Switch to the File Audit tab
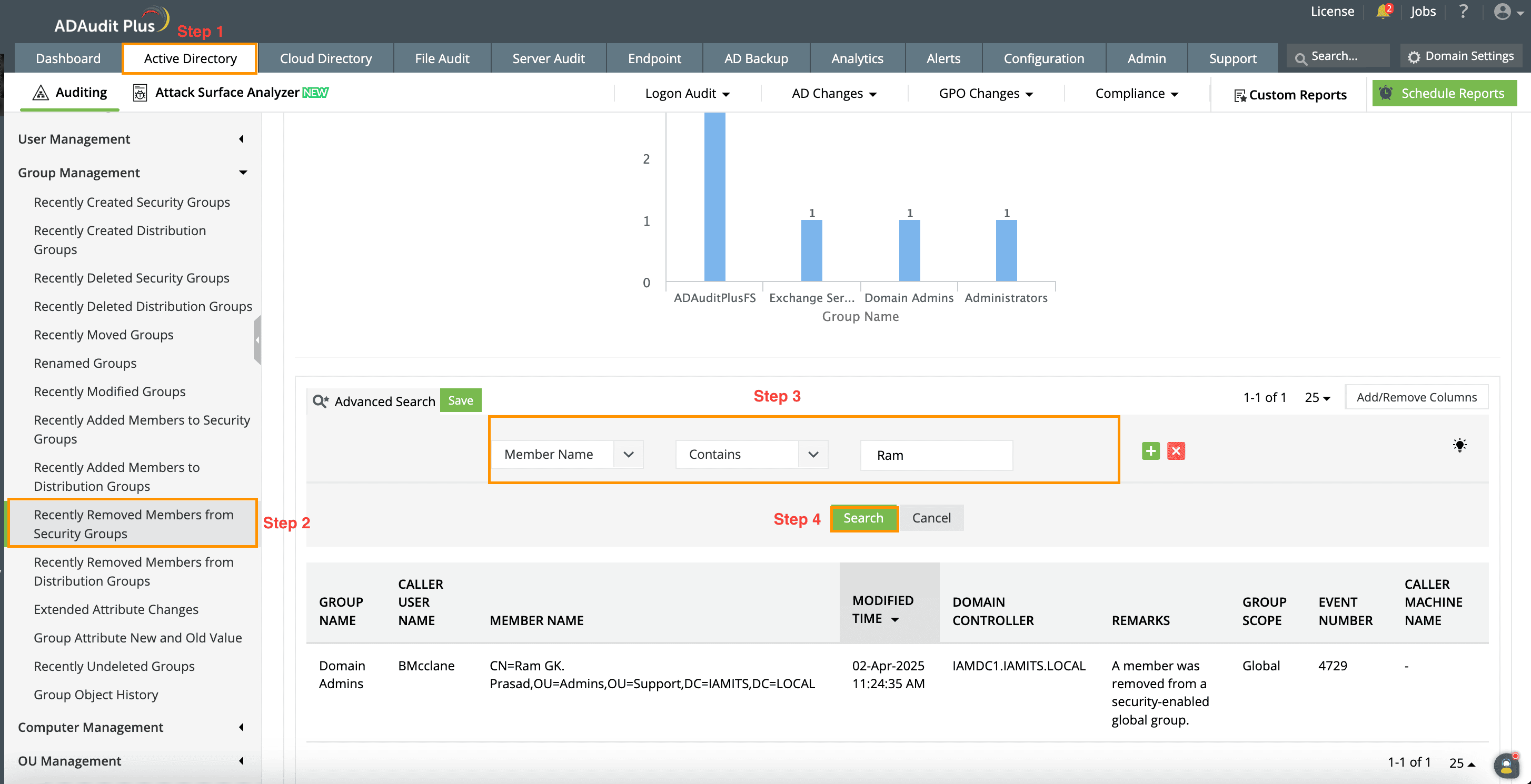 point(442,58)
